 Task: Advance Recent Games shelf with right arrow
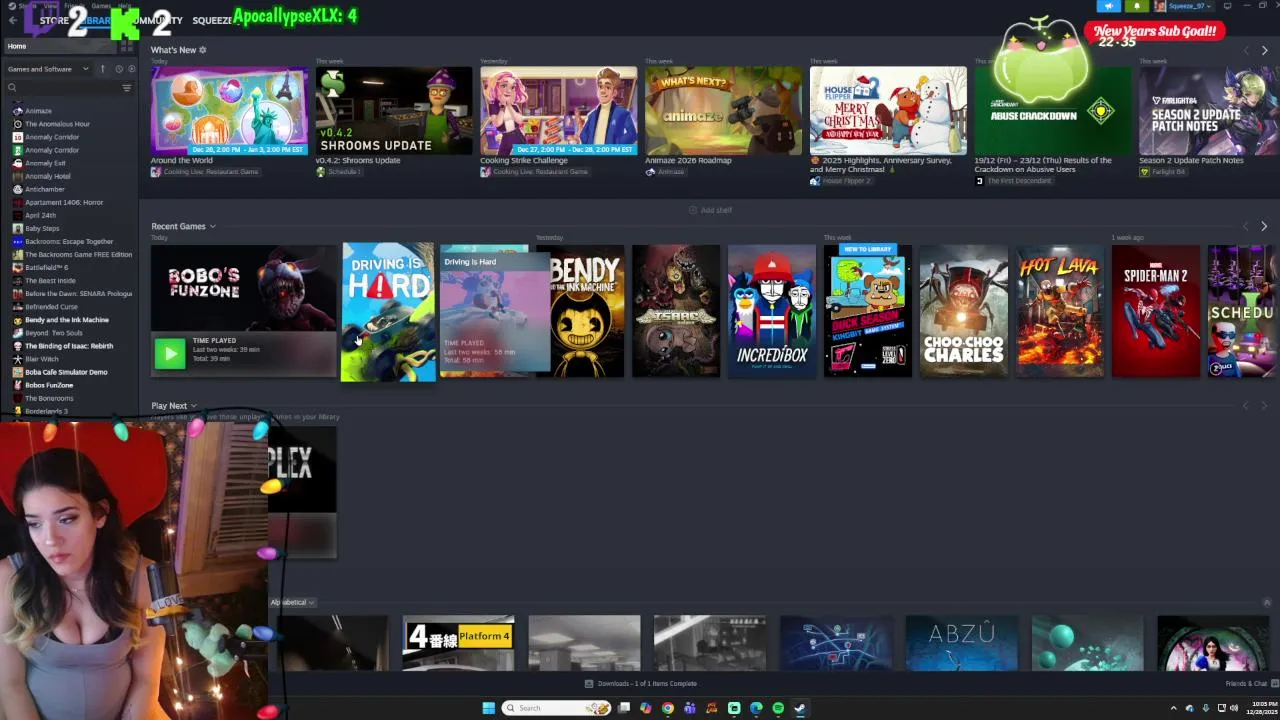coord(1264,227)
